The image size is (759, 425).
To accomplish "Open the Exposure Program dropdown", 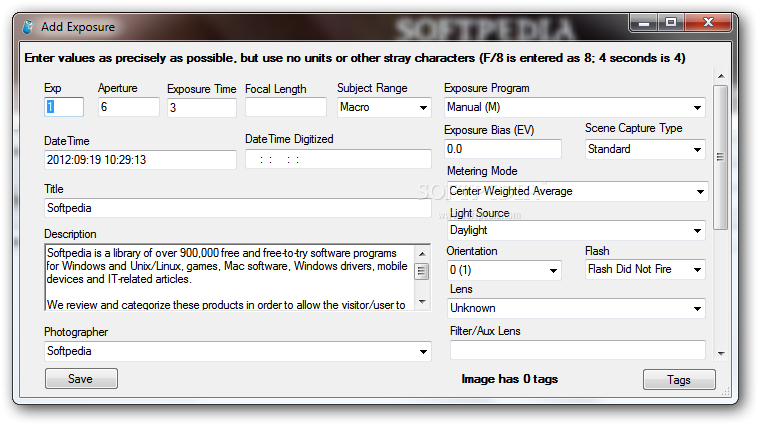I will coord(575,107).
